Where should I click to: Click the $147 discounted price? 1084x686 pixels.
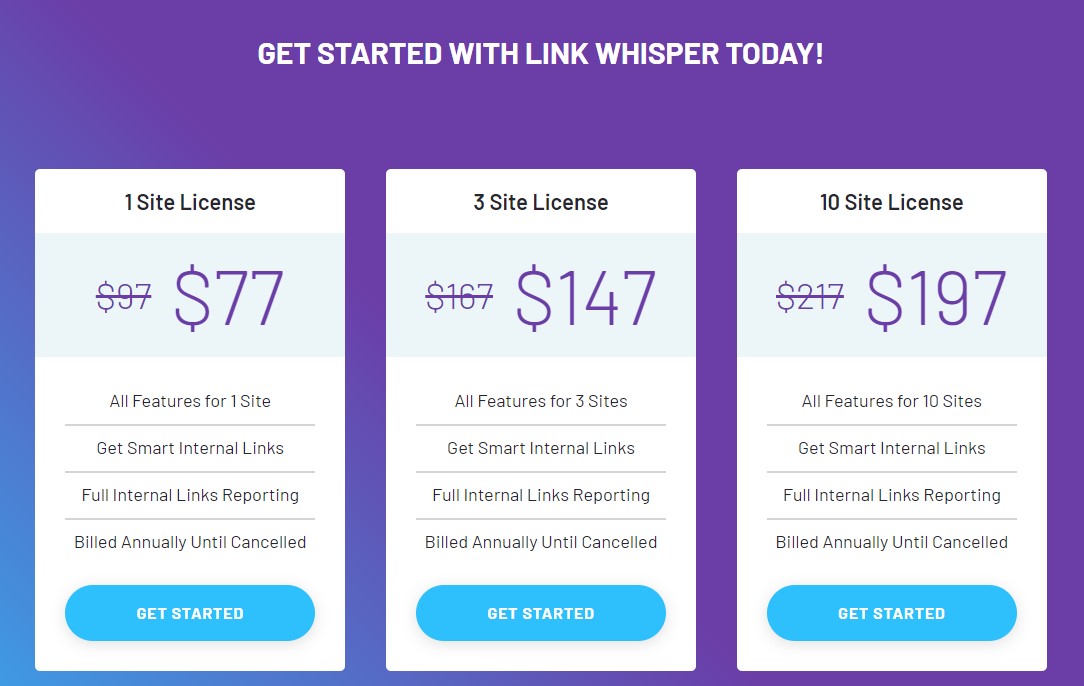(x=585, y=297)
